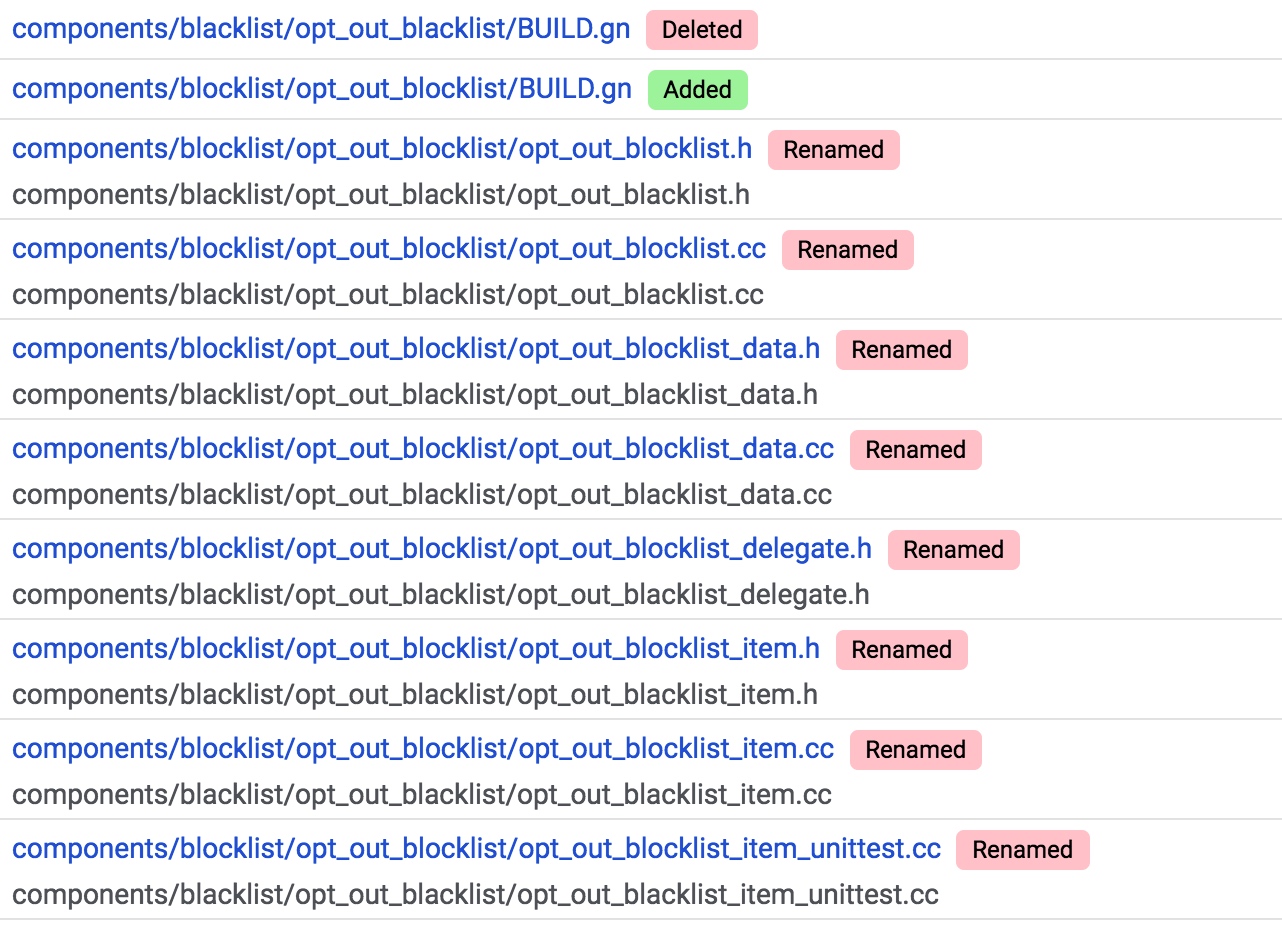Open the added opt_out_blocklist/BUILD.gn file link
This screenshot has width=1282, height=926.
322,89
